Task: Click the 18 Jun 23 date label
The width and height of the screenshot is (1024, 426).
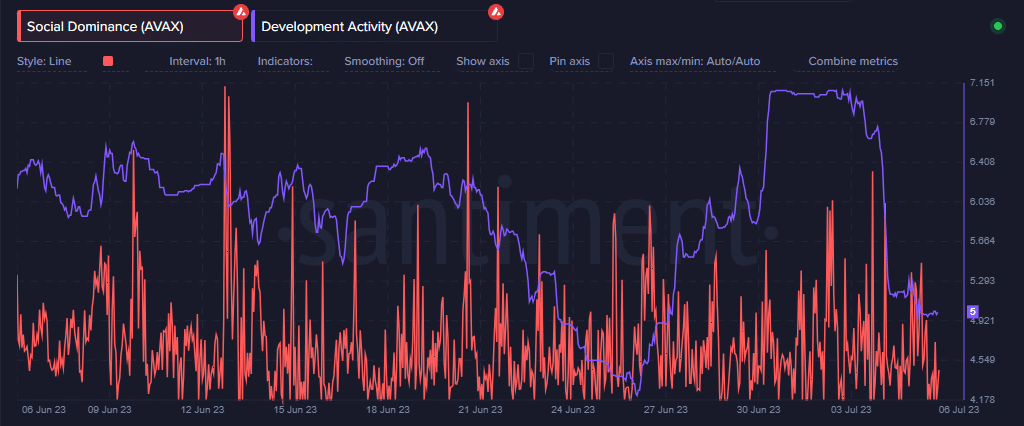Action: pyautogui.click(x=389, y=410)
